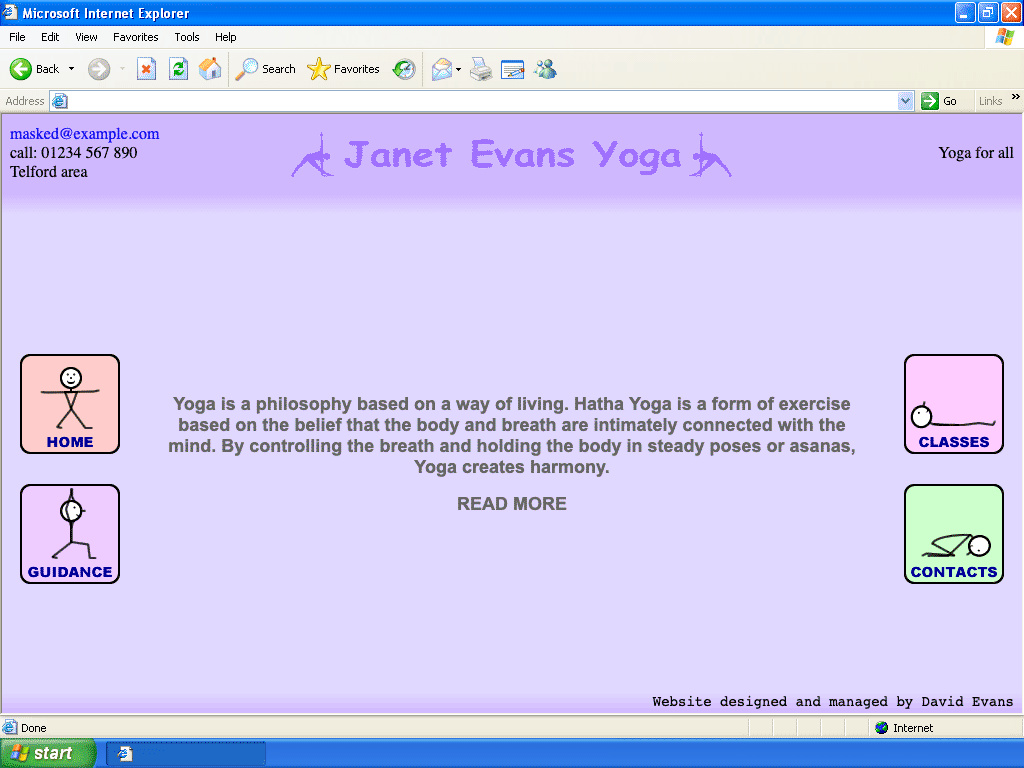Click the Start button on taskbar

(x=48, y=753)
